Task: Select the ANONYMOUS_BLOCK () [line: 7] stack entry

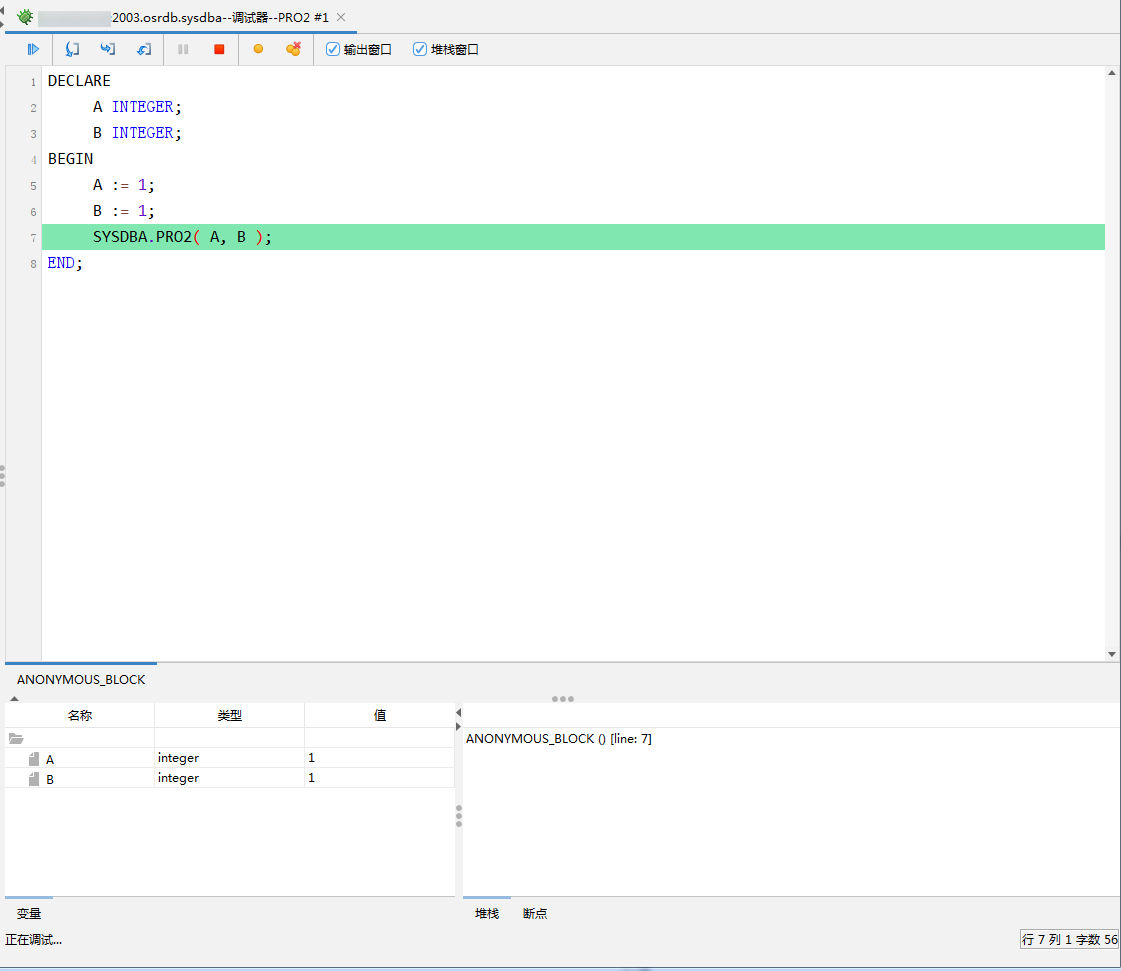Action: click(x=559, y=739)
